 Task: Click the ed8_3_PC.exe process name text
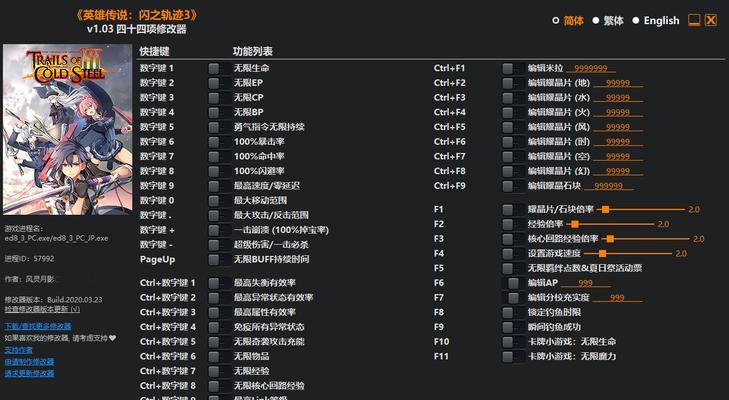click(x=56, y=238)
